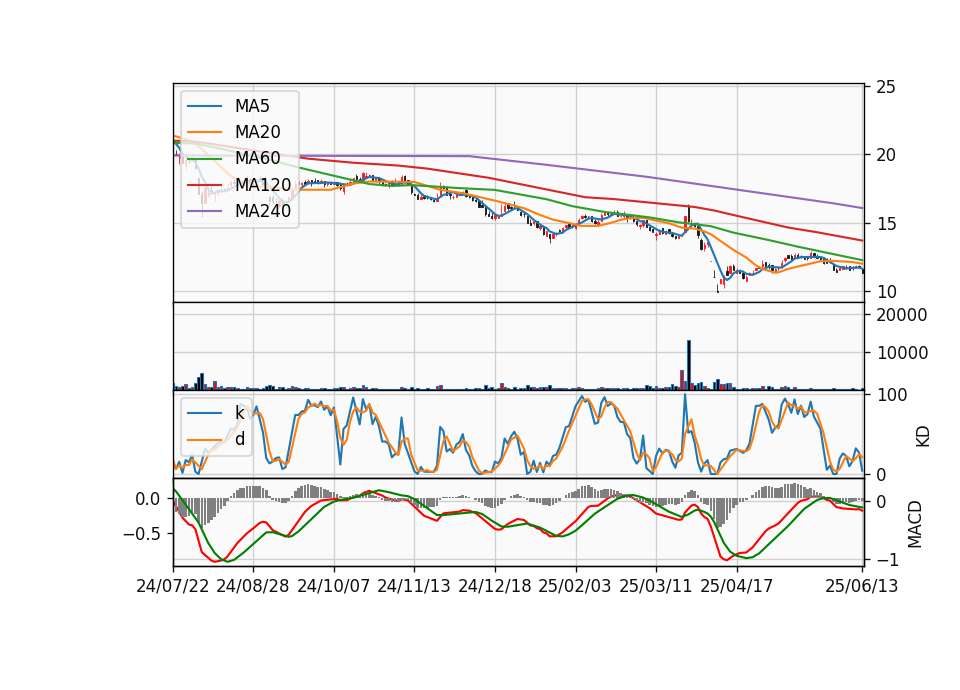This screenshot has width=960, height=690.
Task: Click the volume axis value 20000
Action: (x=902, y=315)
